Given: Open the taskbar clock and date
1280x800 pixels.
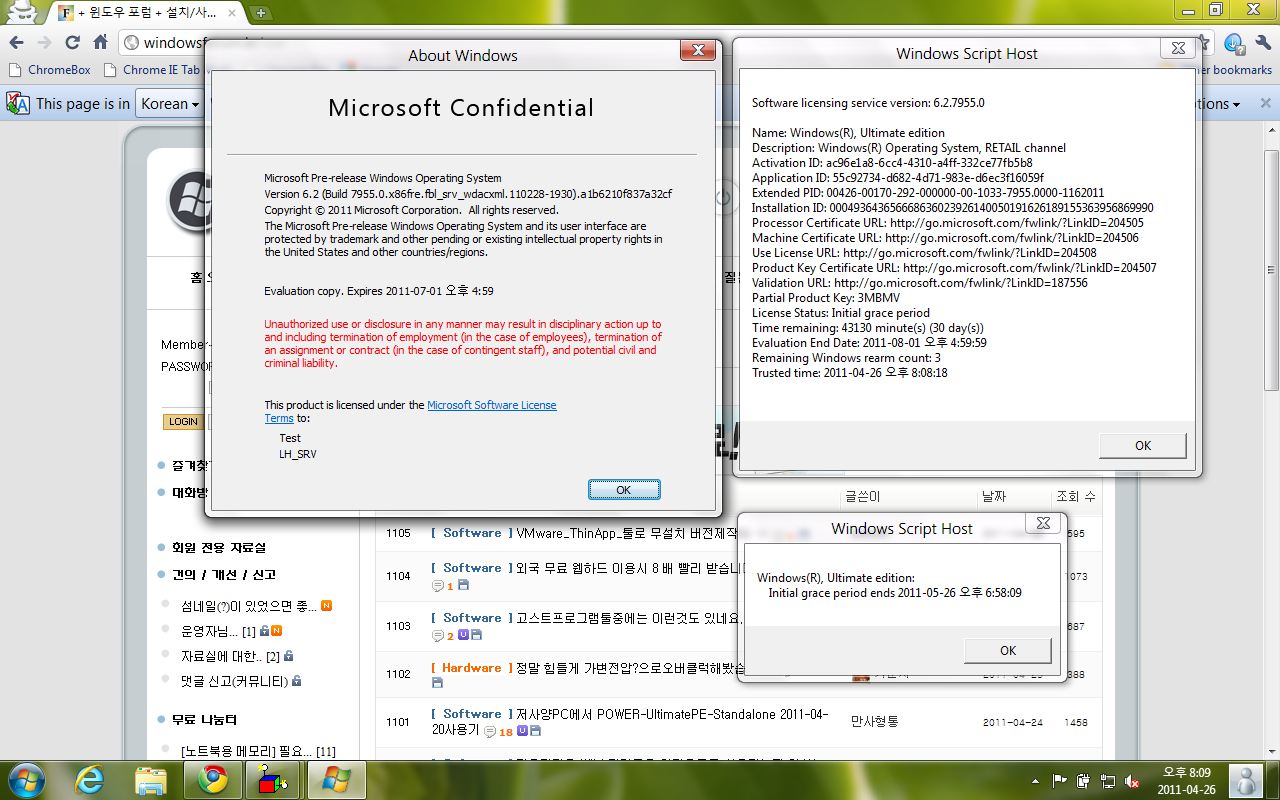Looking at the screenshot, I should [x=1187, y=780].
